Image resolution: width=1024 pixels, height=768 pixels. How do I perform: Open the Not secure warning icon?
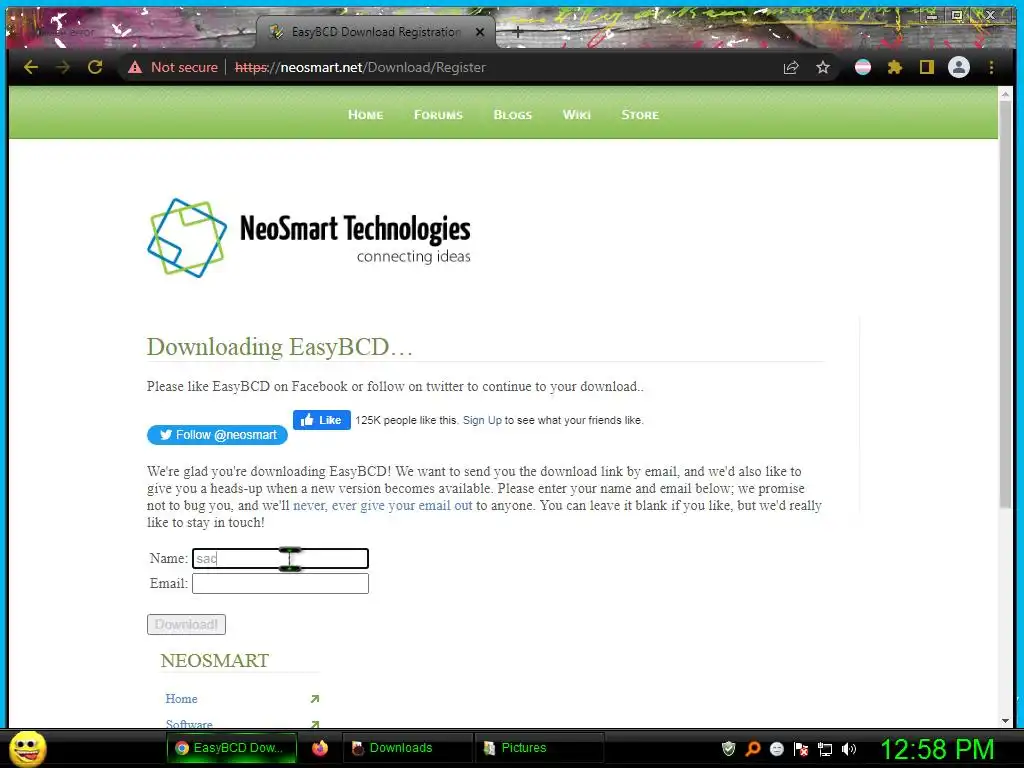pyautogui.click(x=135, y=67)
